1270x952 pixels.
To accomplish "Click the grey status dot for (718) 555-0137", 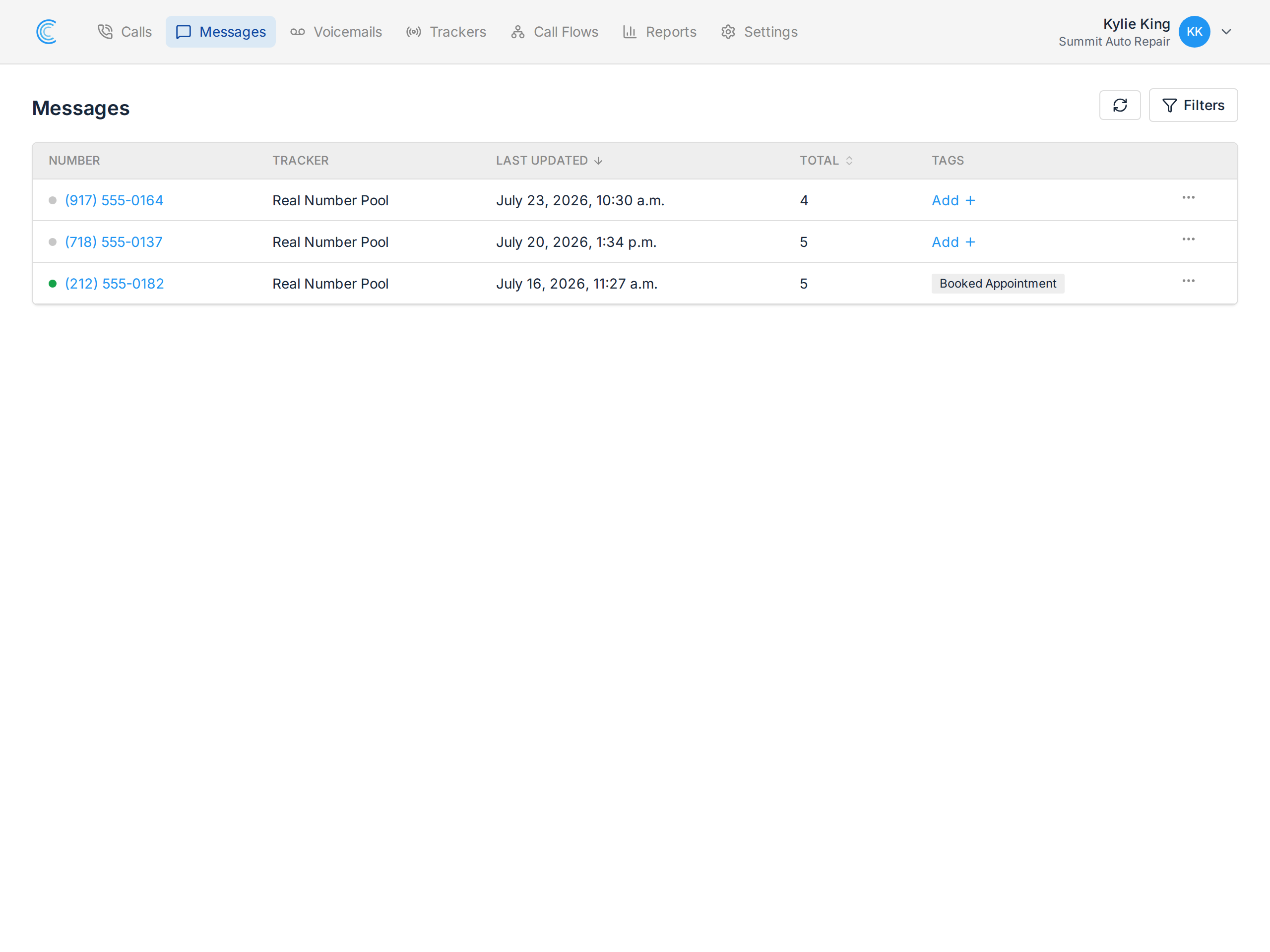I will (x=53, y=242).
